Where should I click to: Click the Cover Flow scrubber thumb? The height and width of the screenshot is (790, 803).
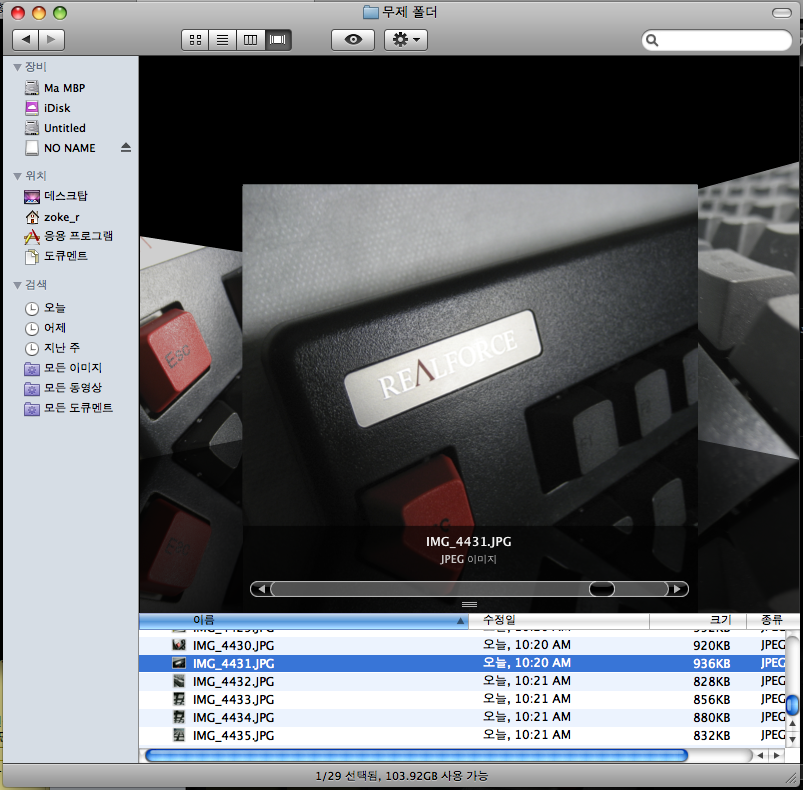[602, 589]
